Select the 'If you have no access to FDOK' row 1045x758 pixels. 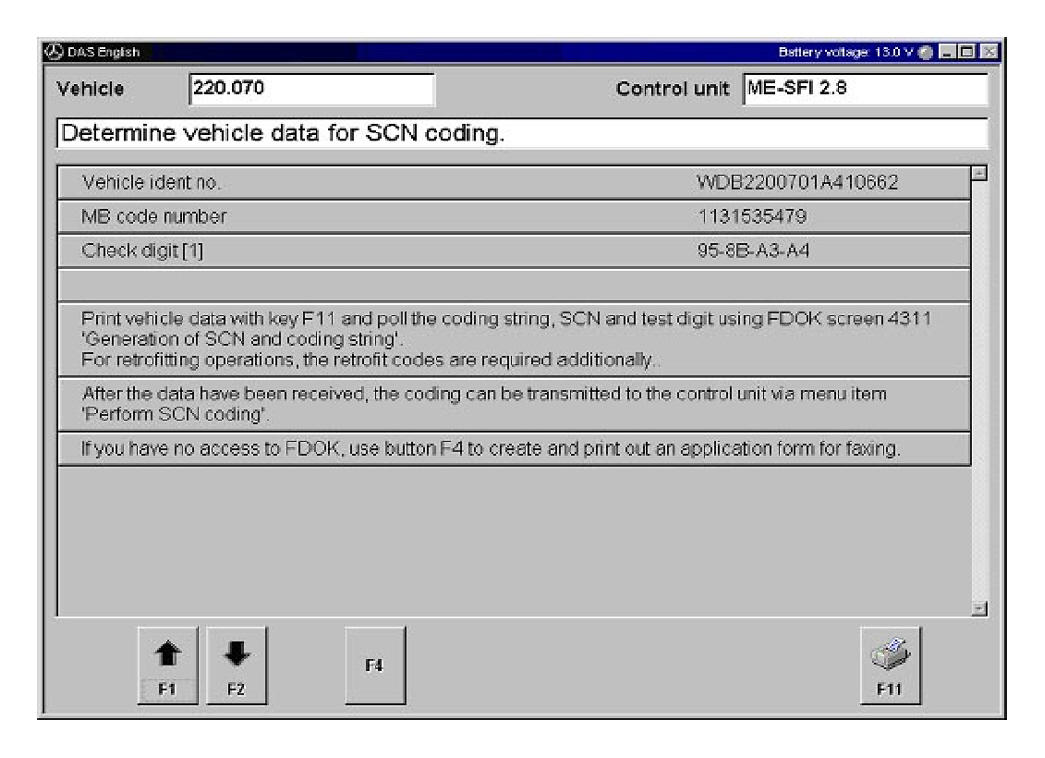coord(513,450)
